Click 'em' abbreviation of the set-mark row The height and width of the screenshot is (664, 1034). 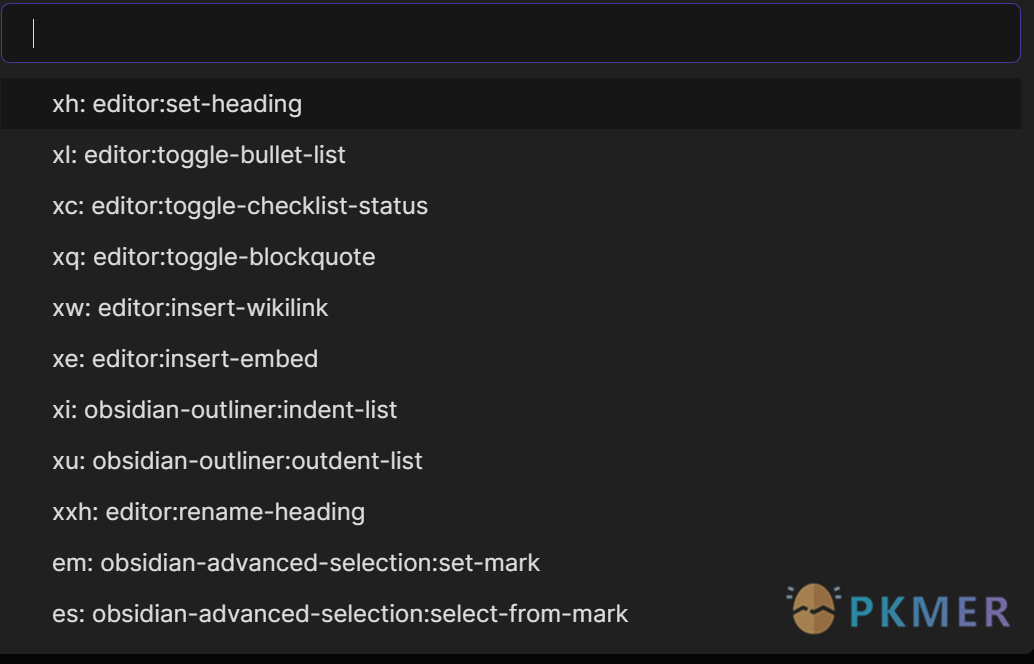(70, 563)
